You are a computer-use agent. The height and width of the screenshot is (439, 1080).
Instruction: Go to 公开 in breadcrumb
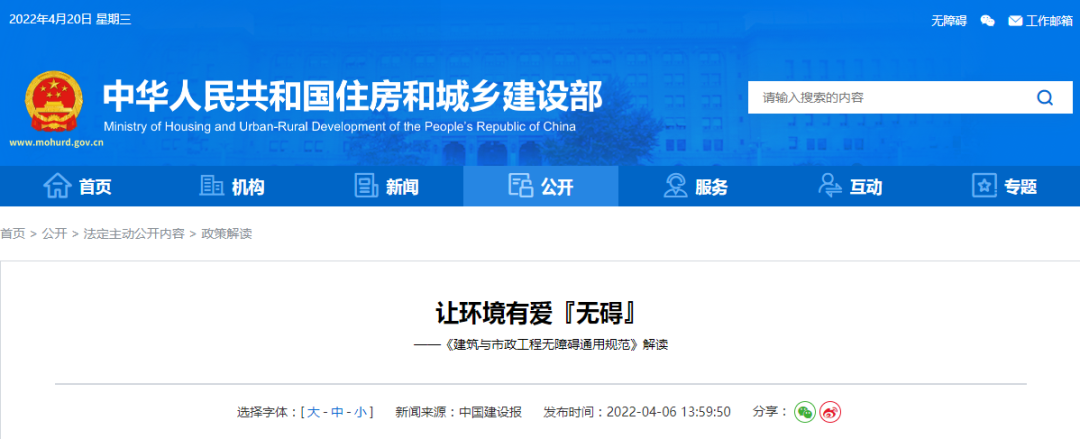[54, 234]
